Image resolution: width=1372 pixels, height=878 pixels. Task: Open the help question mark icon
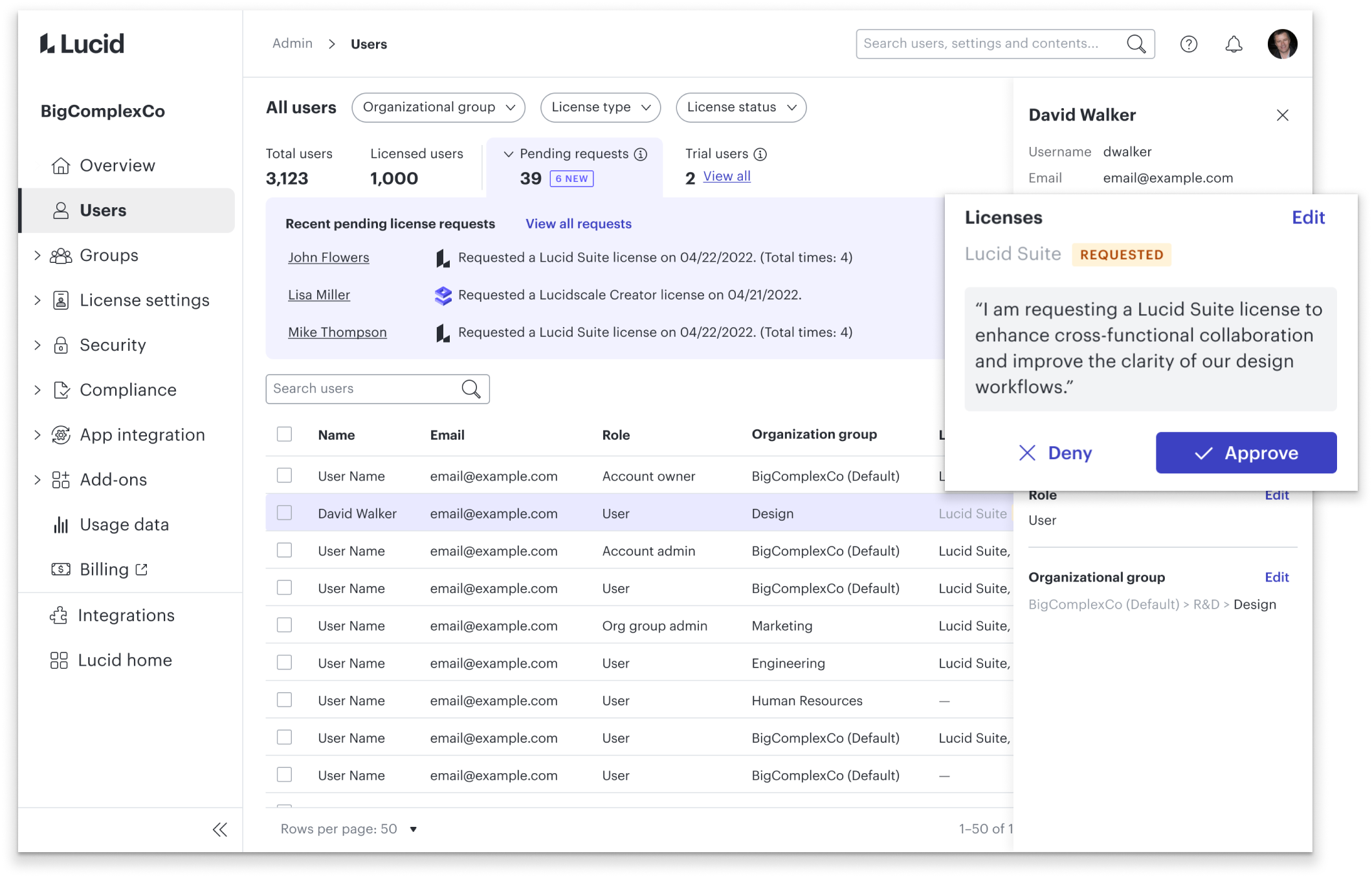(1188, 44)
